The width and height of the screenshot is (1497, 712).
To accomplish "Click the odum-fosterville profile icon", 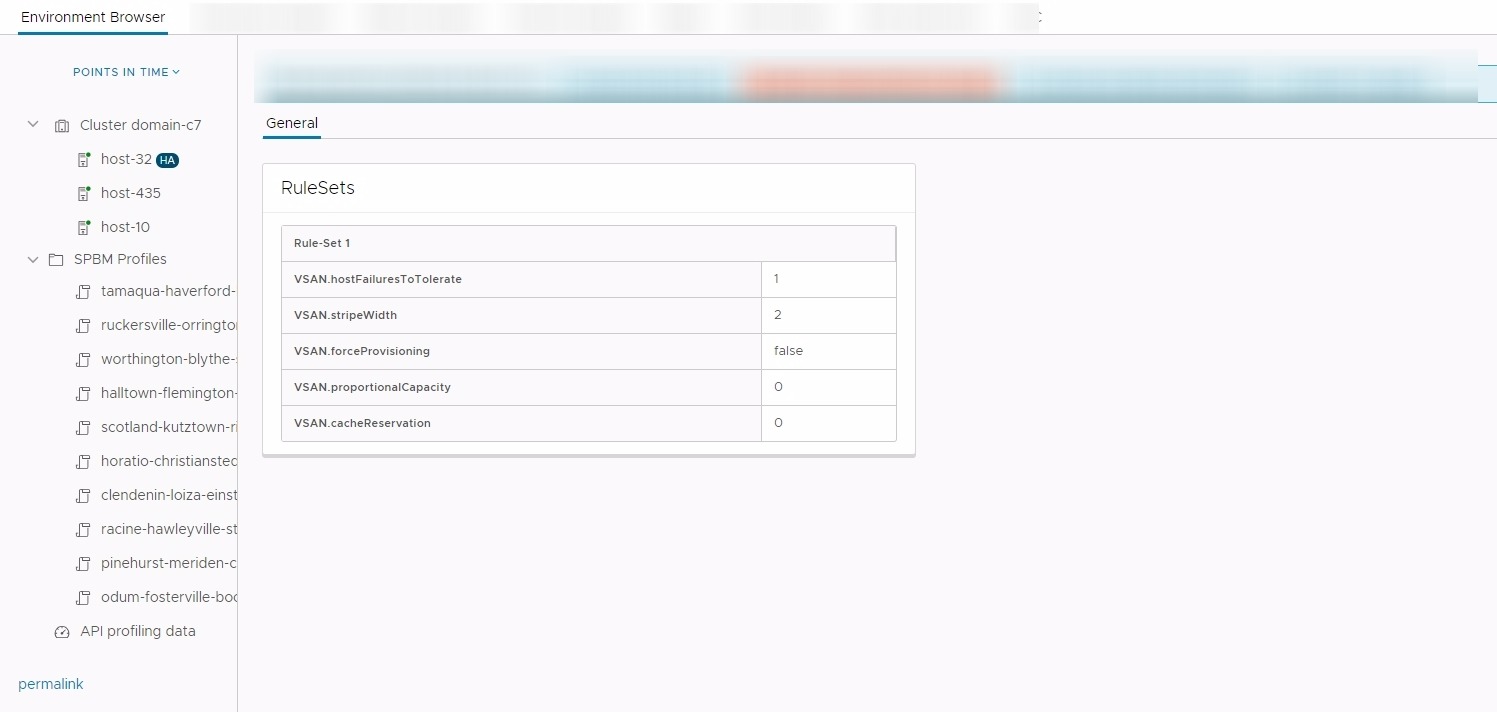I will click(84, 598).
